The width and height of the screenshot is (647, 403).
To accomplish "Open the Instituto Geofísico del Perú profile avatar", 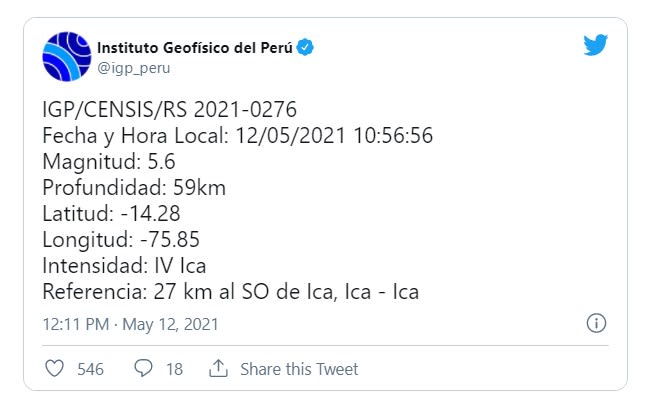I will pos(67,57).
